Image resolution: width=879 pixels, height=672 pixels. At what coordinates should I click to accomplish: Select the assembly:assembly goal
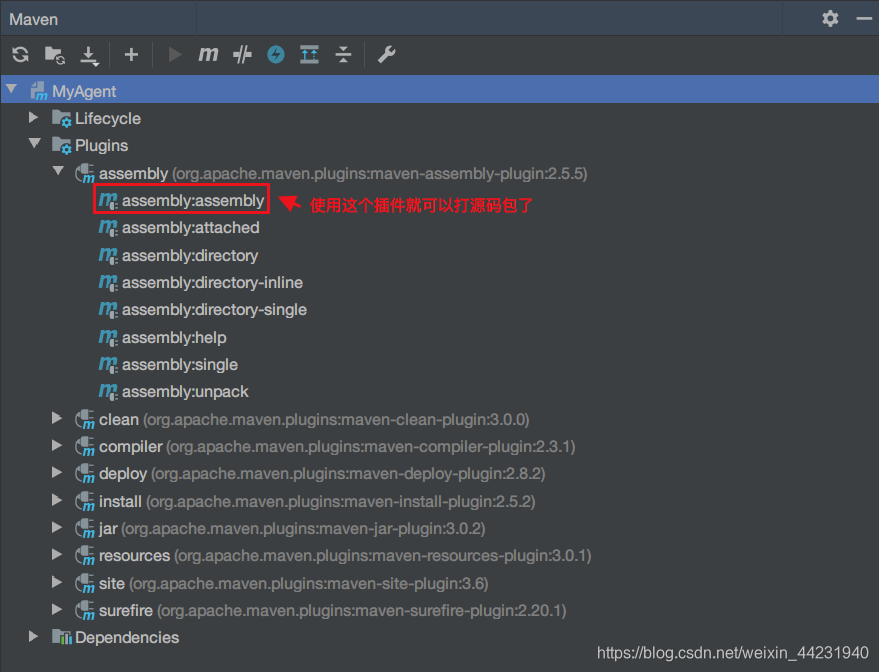(x=193, y=201)
